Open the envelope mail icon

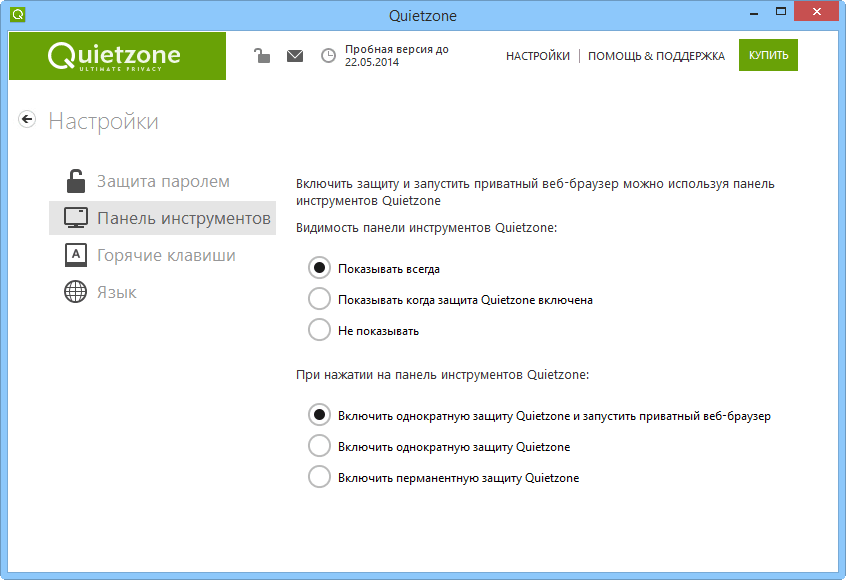click(295, 56)
